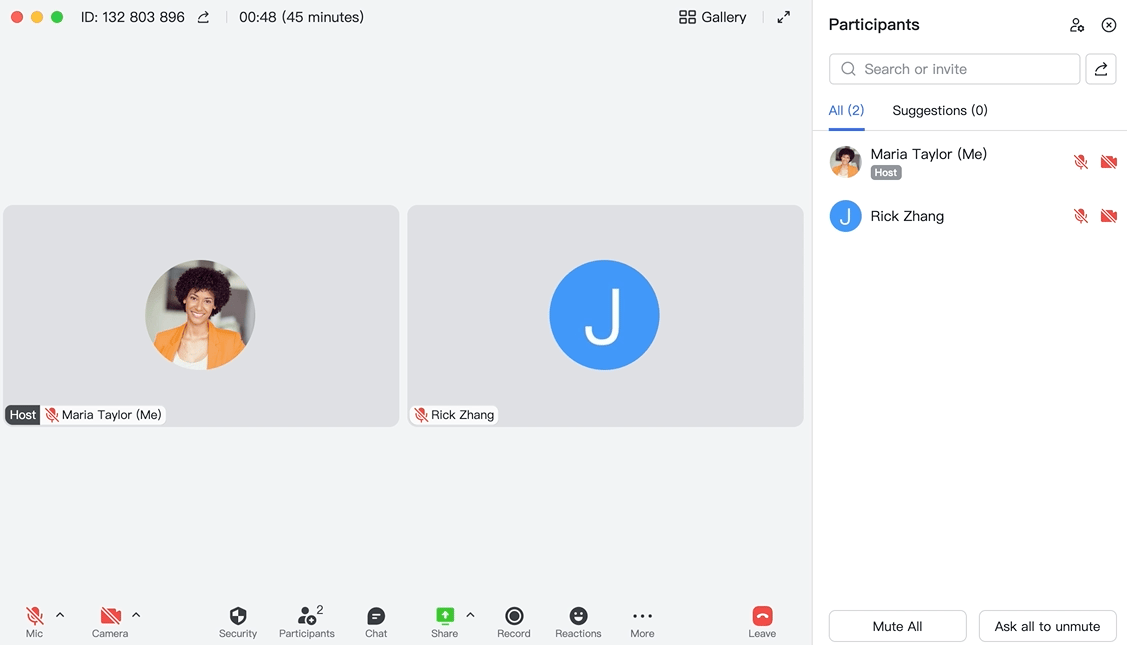Toggle Rick Zhang's microphone in participants list
The width and height of the screenshot is (1127, 645).
tap(1081, 216)
